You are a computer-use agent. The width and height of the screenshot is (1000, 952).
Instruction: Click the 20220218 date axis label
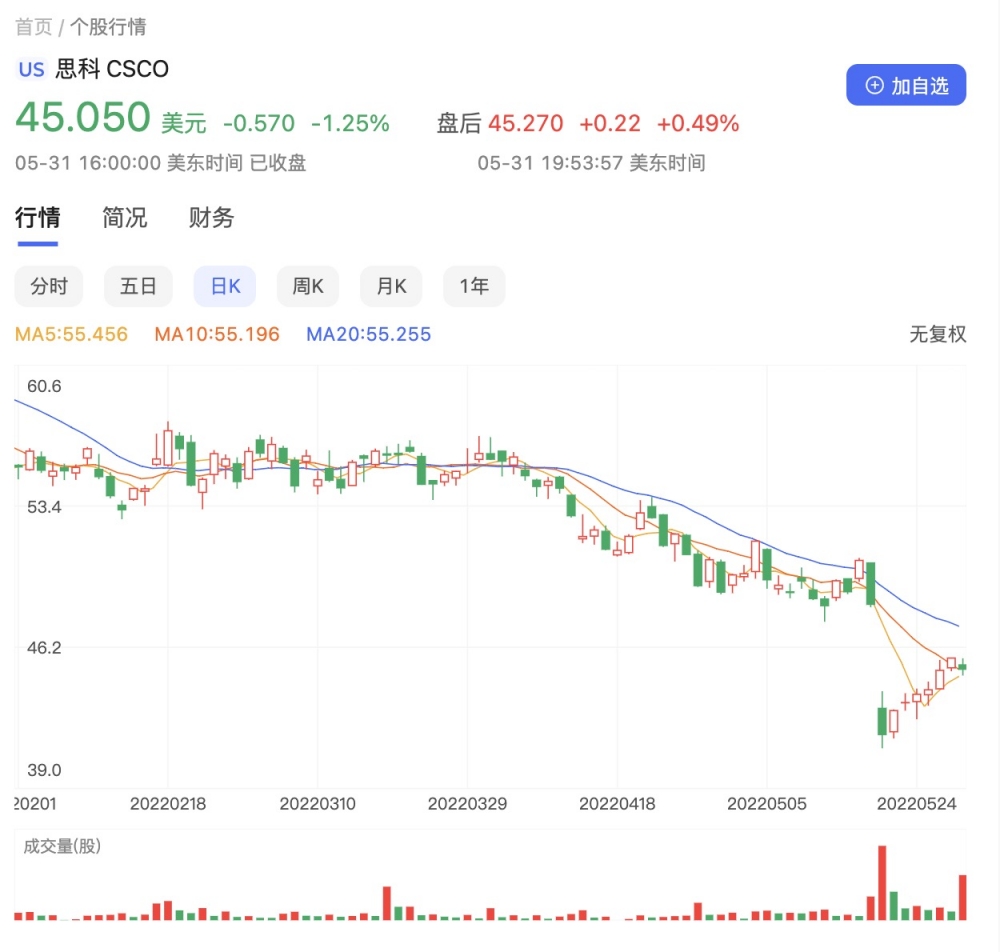168,803
